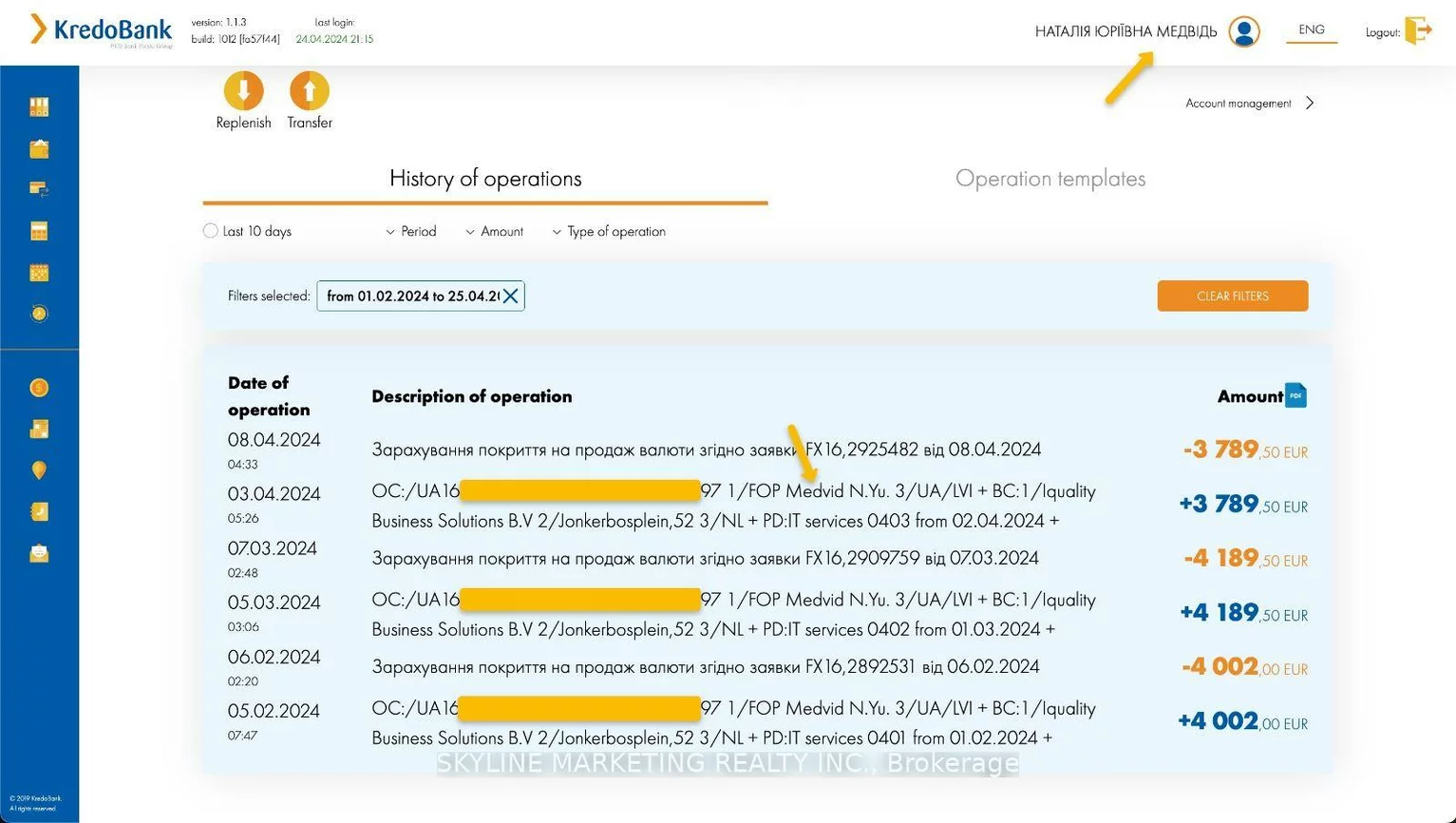The height and width of the screenshot is (823, 1456).
Task: Open the calculator icon in sidebar
Action: (39, 231)
